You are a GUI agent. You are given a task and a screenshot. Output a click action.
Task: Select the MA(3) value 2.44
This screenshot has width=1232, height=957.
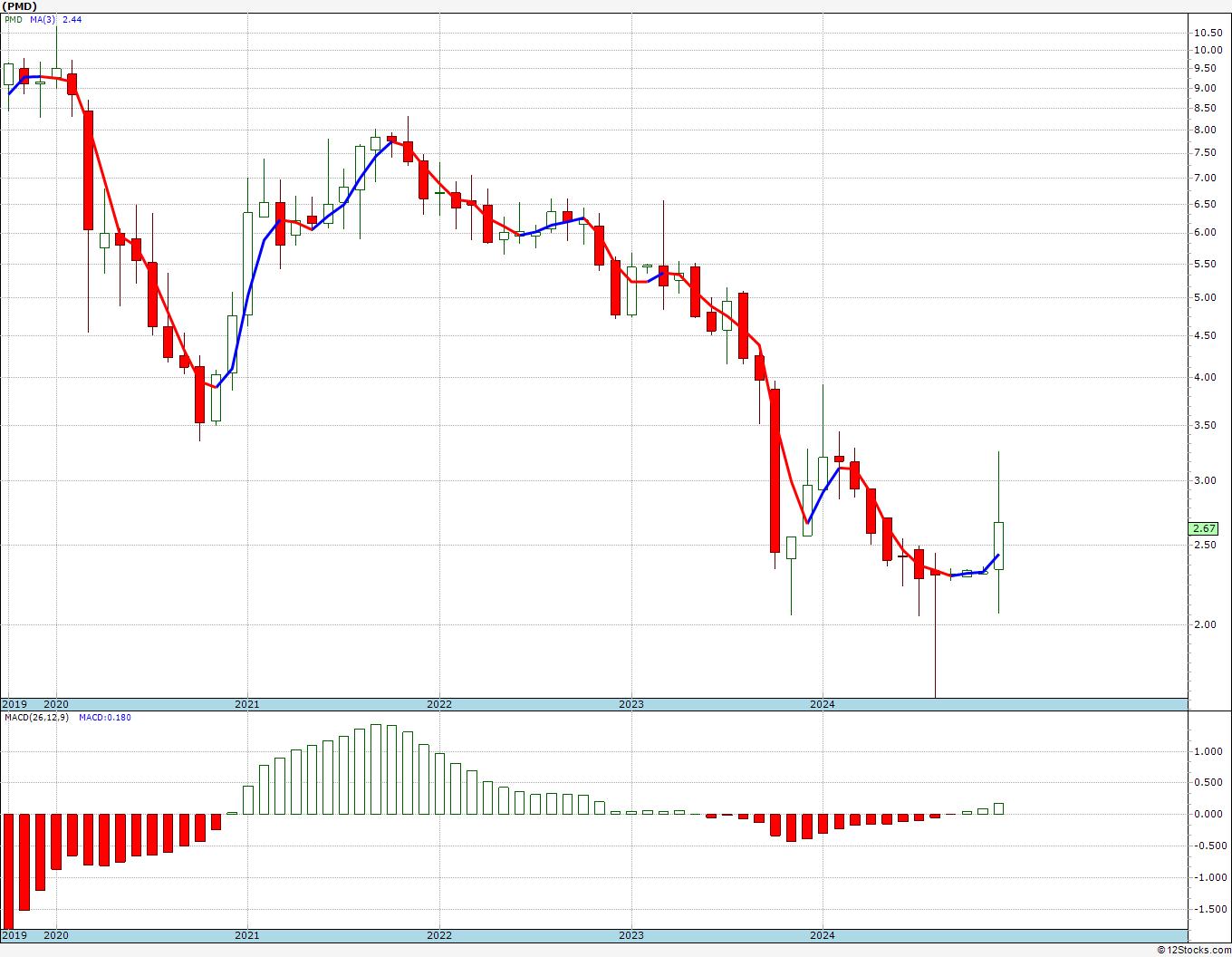(72, 19)
